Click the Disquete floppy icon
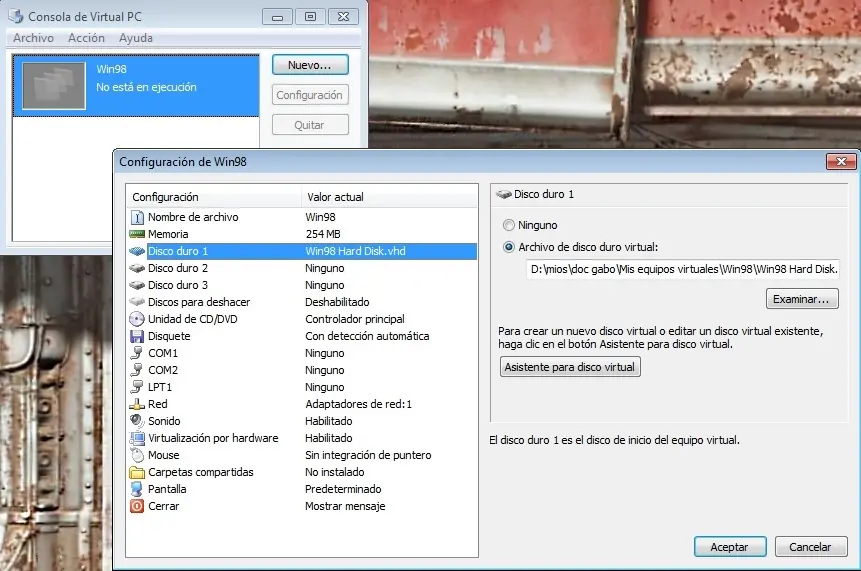This screenshot has width=861, height=571. pos(137,336)
